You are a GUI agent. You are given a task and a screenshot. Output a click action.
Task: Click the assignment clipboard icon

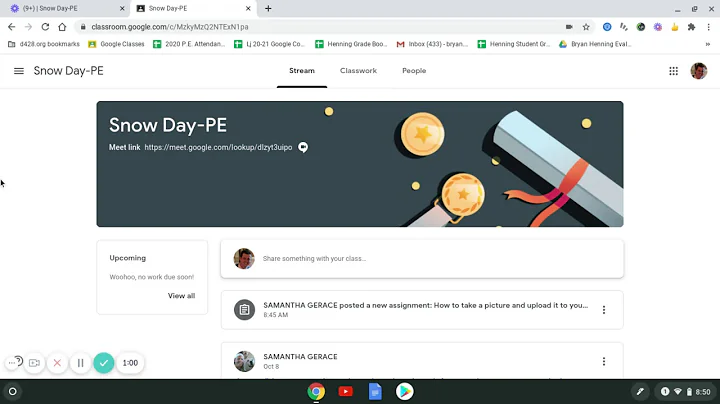(244, 310)
